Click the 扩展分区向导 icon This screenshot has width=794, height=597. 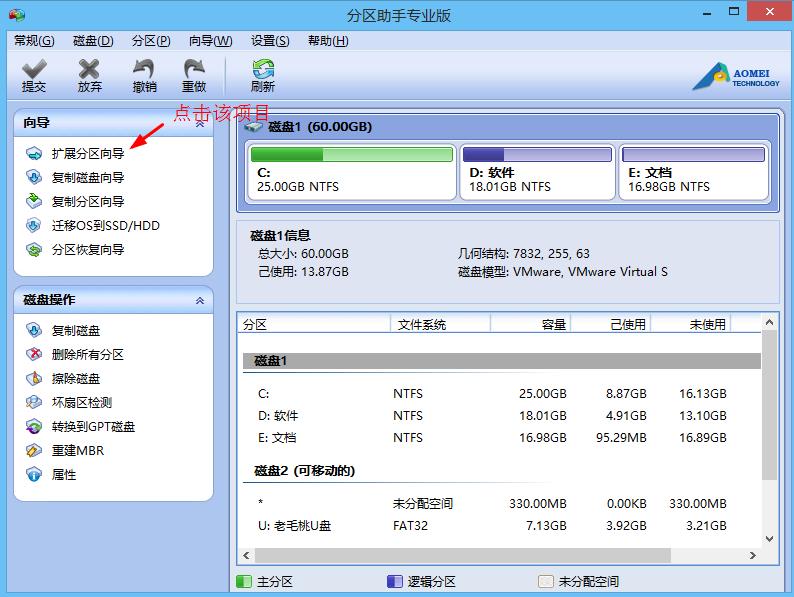[34, 153]
